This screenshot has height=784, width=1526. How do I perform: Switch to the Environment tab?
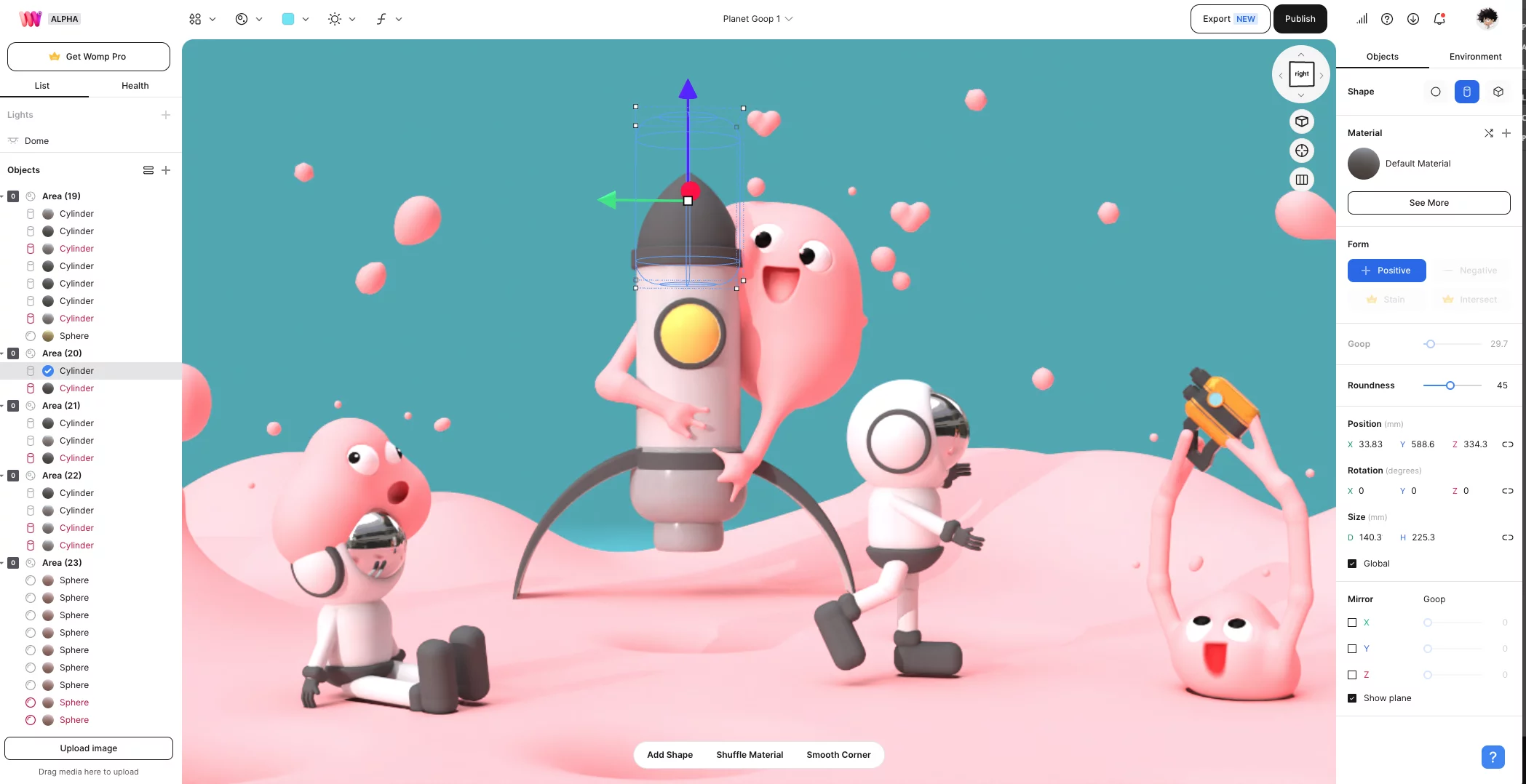click(x=1475, y=57)
